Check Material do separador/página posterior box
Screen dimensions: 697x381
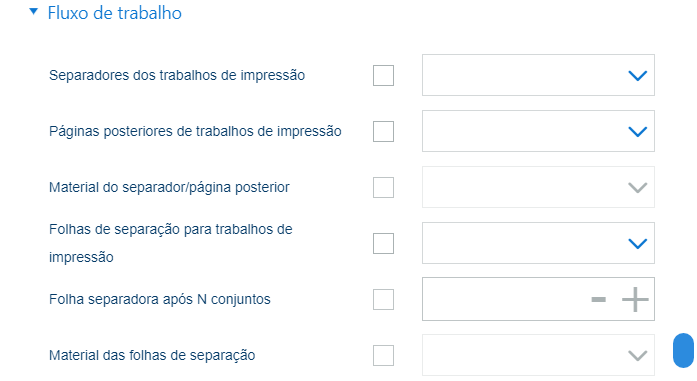coord(383,187)
